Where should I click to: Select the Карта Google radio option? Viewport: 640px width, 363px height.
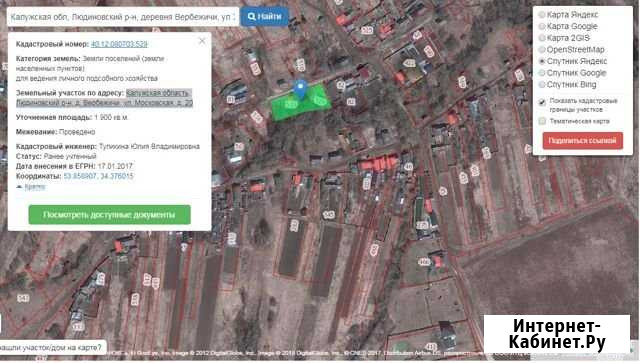point(542,26)
